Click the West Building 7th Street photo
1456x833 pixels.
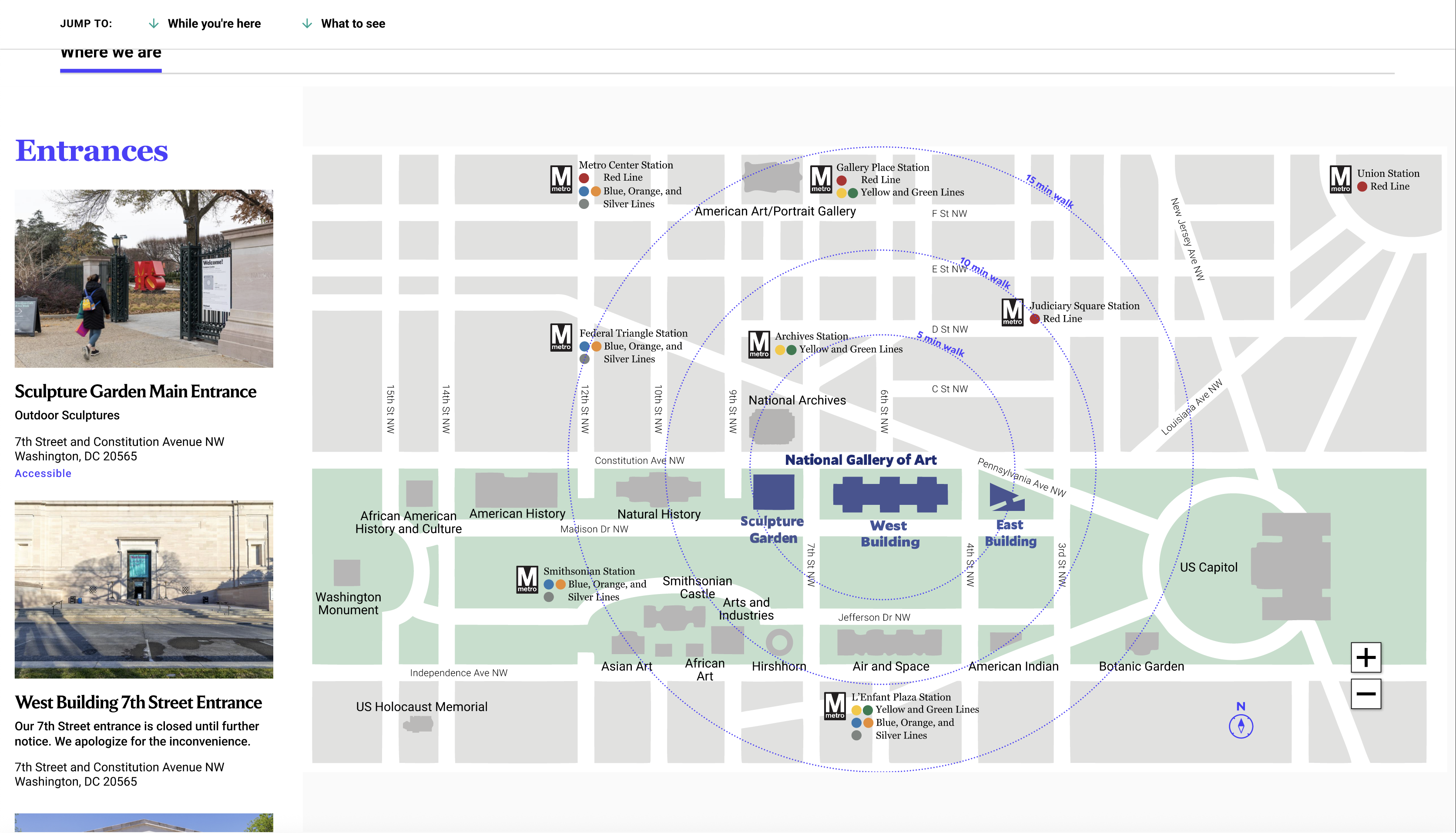pyautogui.click(x=144, y=590)
